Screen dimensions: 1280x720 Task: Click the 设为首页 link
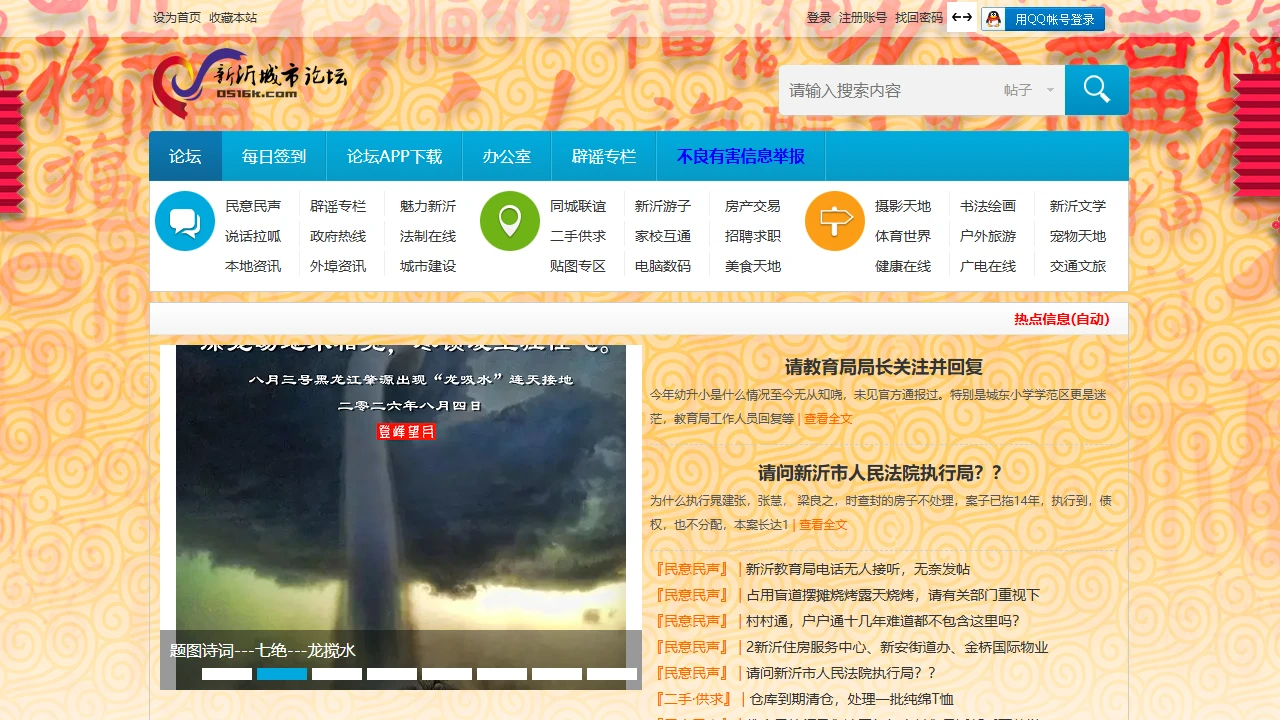177,18
